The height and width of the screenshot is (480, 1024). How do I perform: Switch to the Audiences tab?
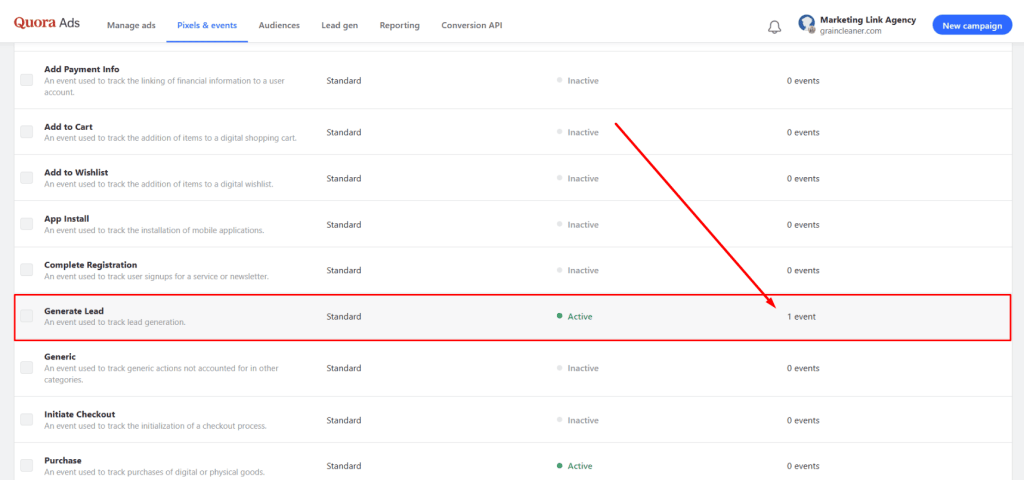[279, 25]
